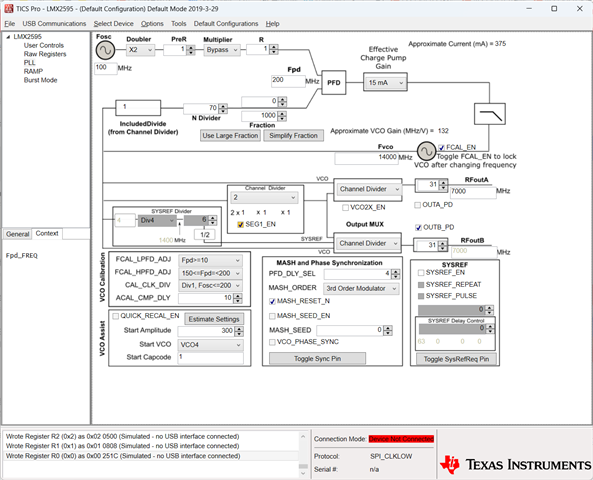
Task: Toggle the FCAL_EN checkbox
Action: [441, 148]
